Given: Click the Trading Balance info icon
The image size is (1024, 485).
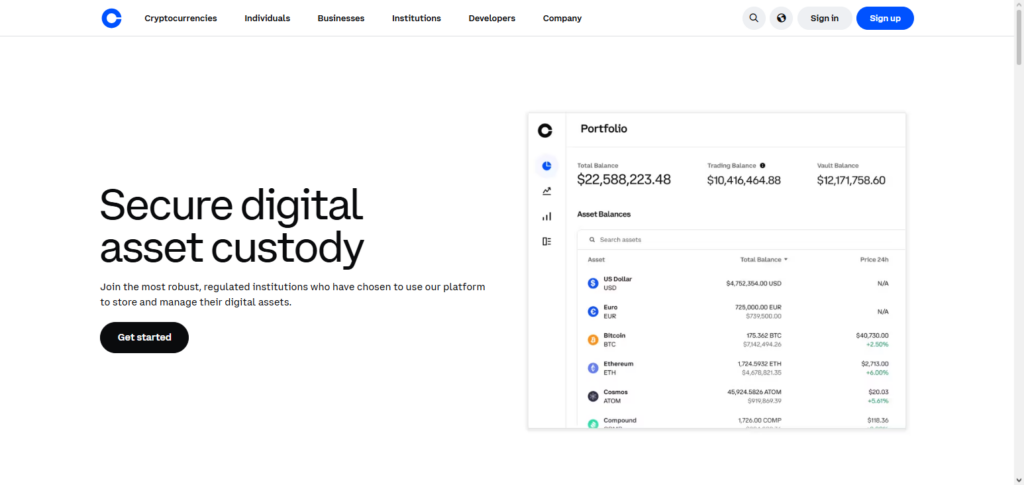Looking at the screenshot, I should (763, 166).
